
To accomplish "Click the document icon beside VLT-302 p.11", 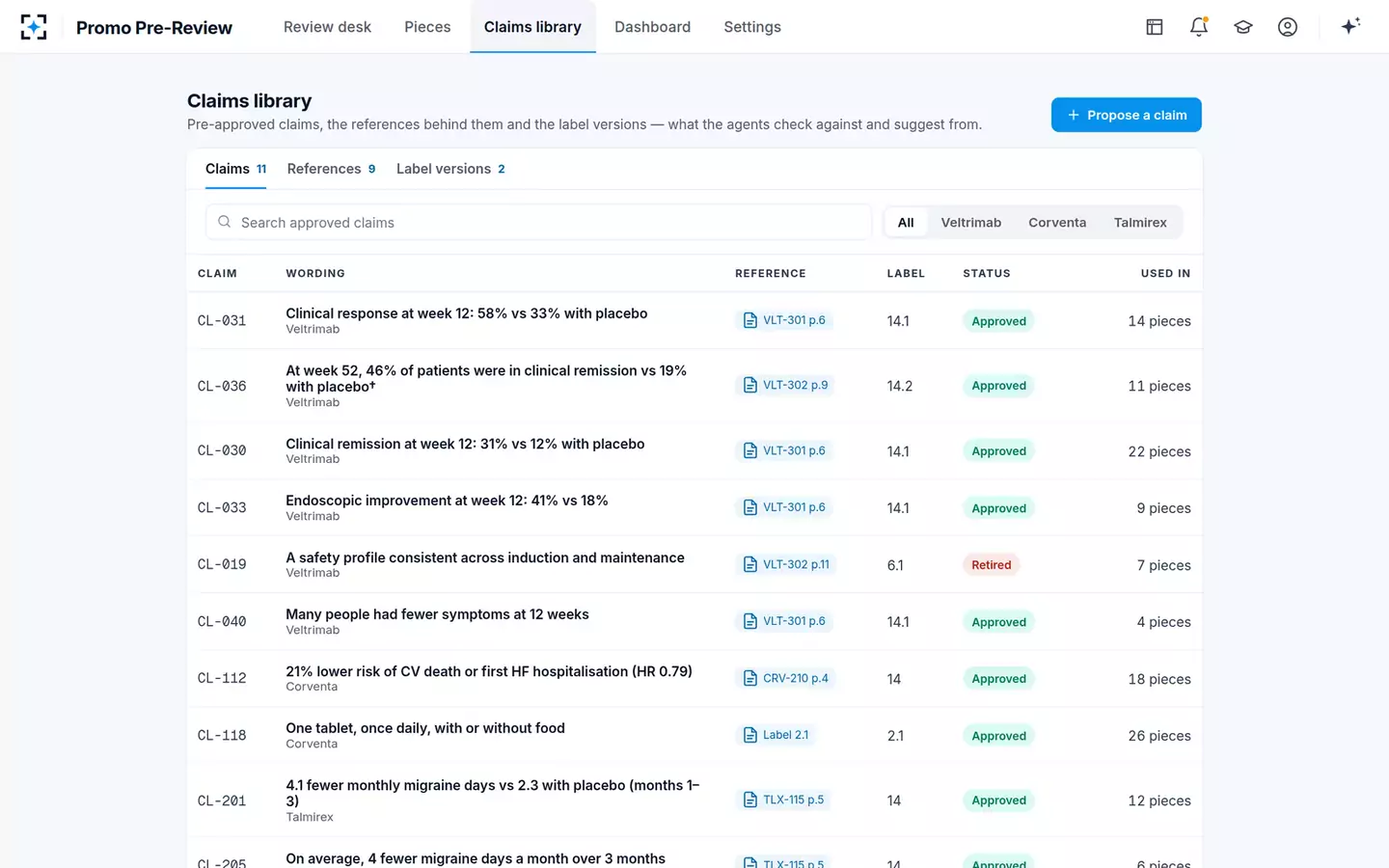I will click(750, 564).
